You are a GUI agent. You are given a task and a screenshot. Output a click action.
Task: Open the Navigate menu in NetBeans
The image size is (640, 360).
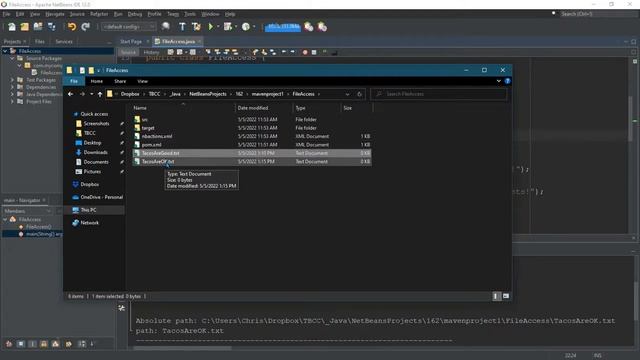click(55, 14)
